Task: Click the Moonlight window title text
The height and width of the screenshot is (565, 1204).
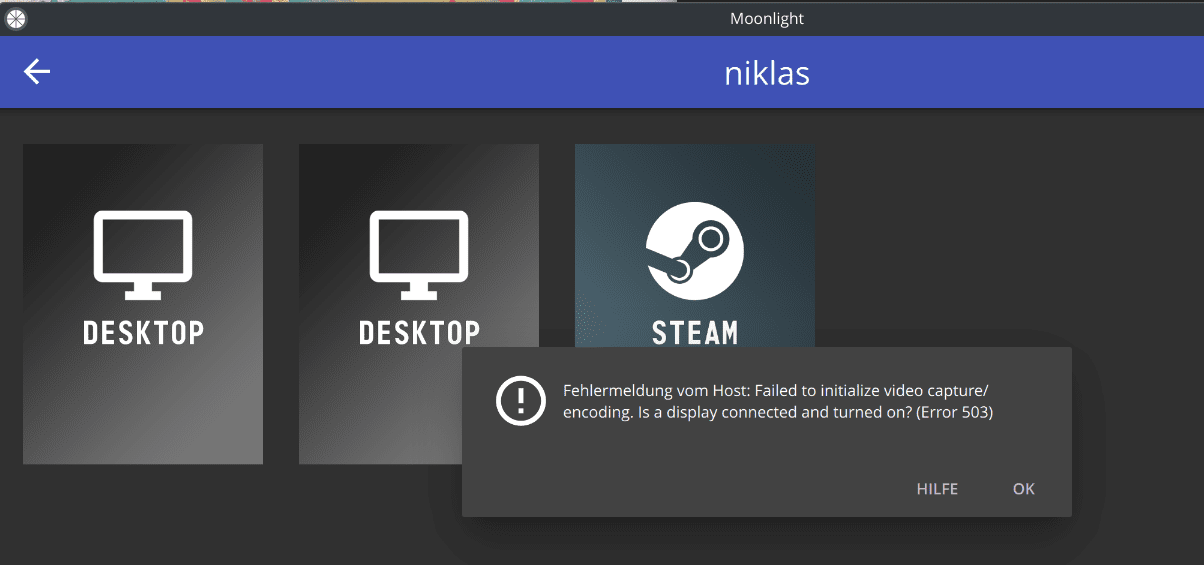Action: [767, 18]
